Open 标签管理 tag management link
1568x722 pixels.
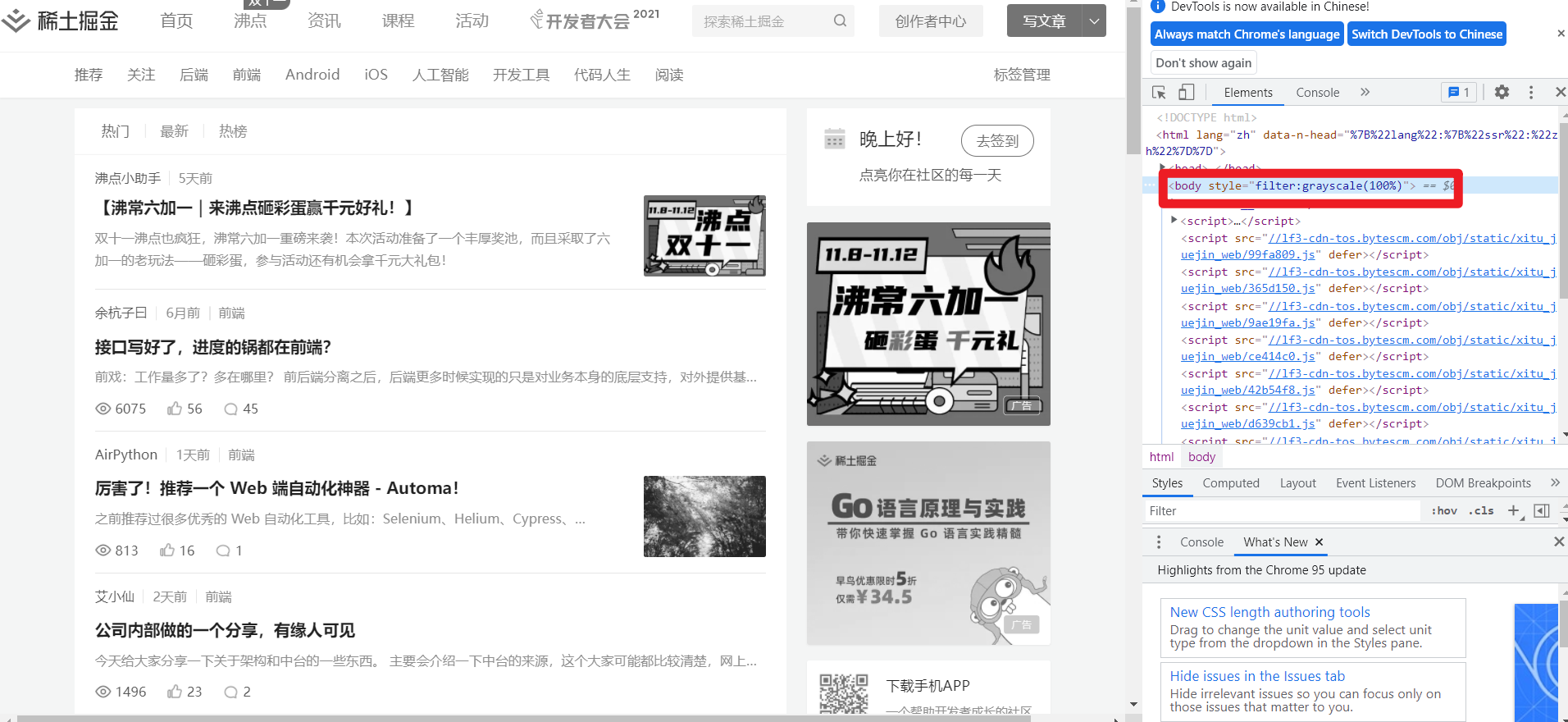click(x=1022, y=75)
